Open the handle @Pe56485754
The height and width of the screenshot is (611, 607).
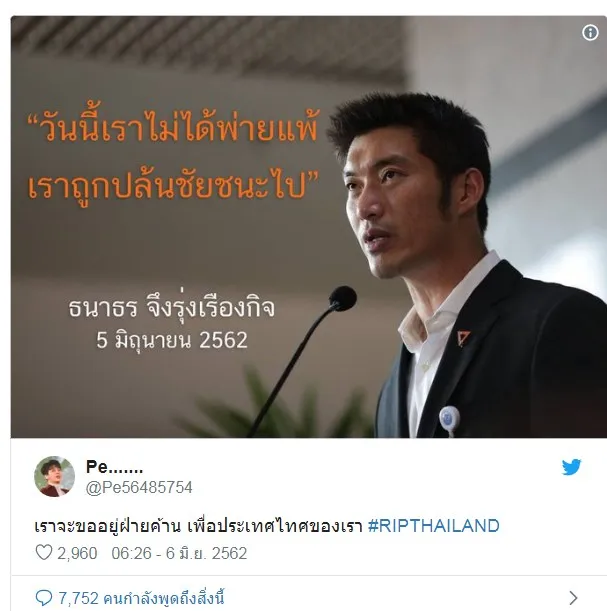coord(139,487)
